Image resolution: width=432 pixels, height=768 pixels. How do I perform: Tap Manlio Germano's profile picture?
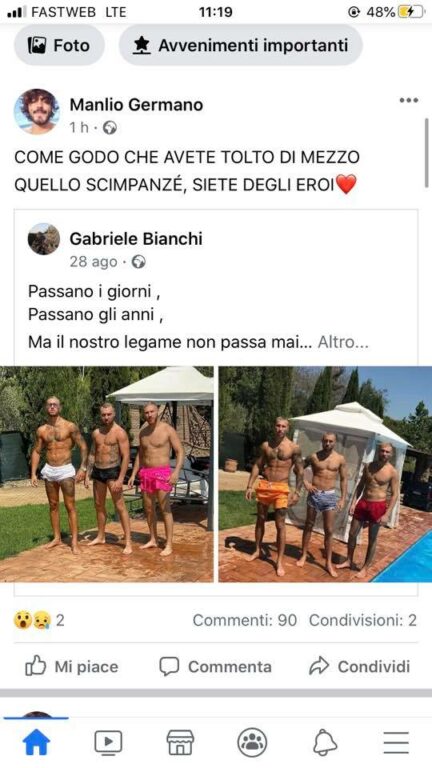36,112
